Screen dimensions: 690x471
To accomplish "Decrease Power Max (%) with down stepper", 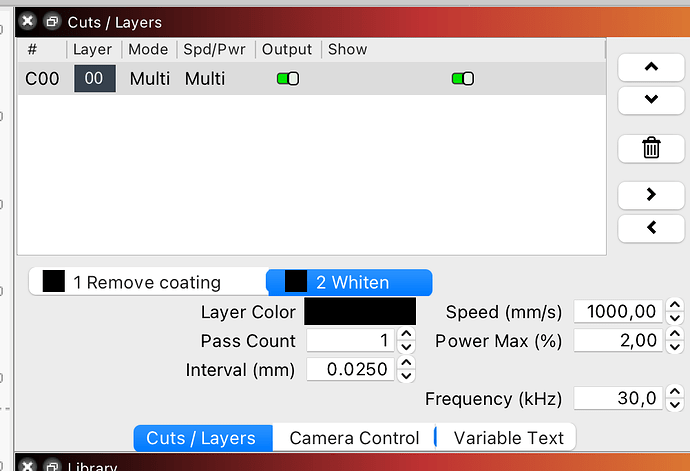I will point(675,347).
